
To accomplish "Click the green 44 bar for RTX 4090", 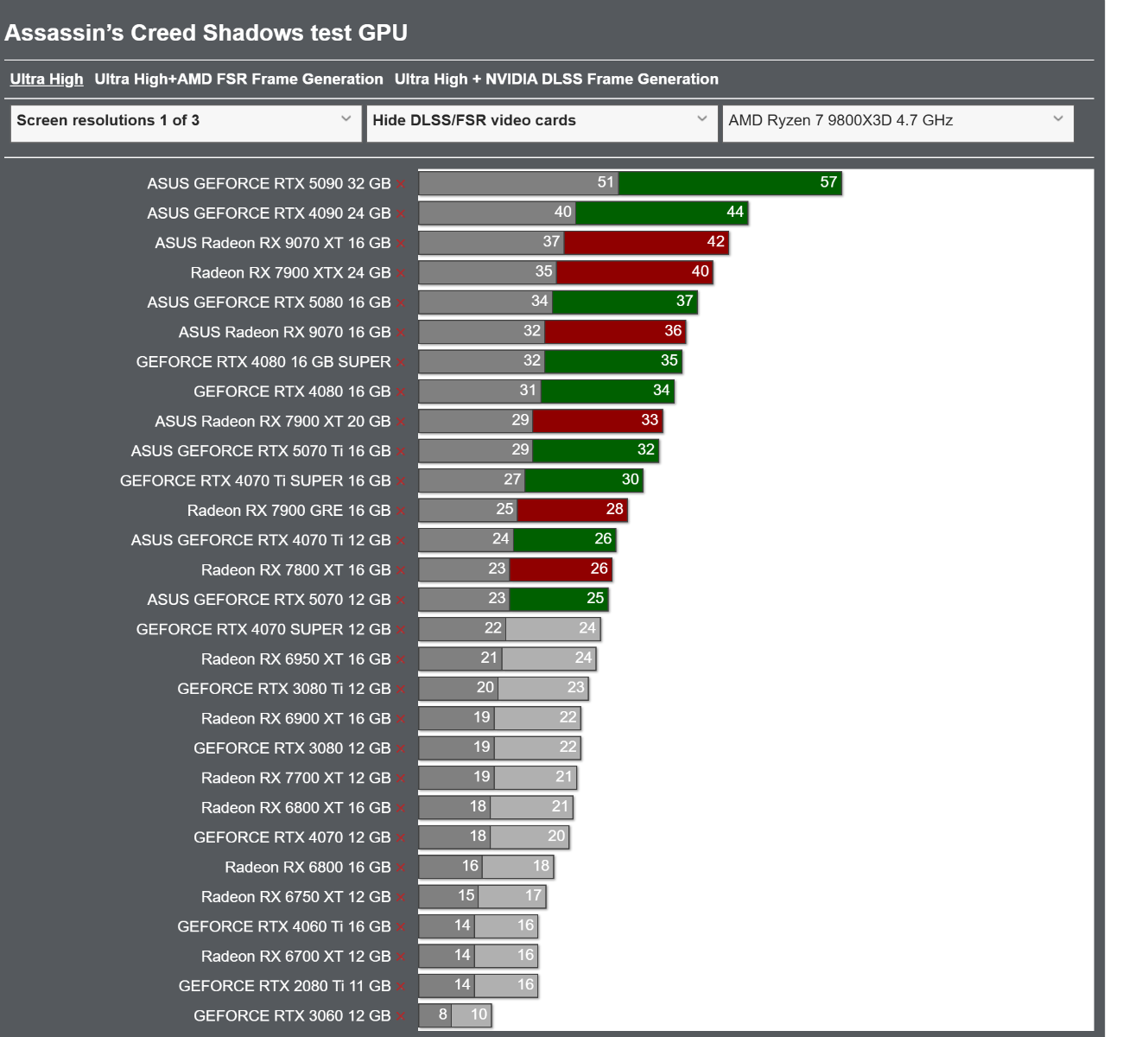I will [662, 213].
